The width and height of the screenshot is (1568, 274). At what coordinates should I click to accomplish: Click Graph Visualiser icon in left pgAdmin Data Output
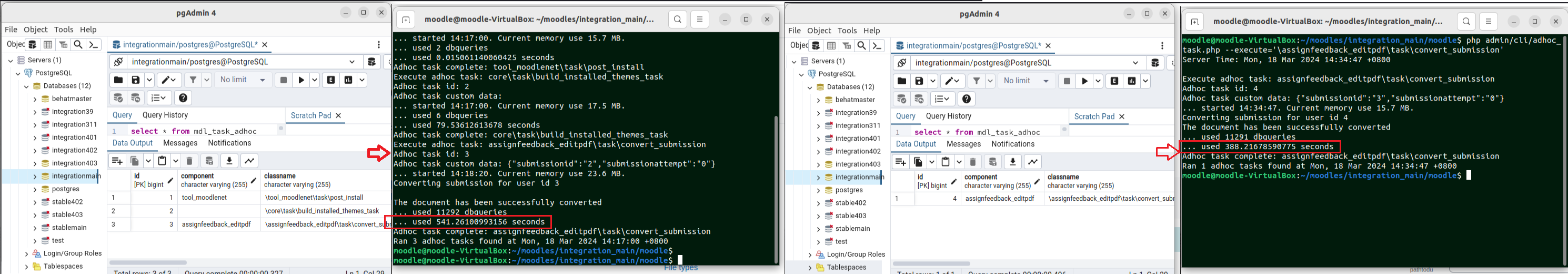[249, 161]
